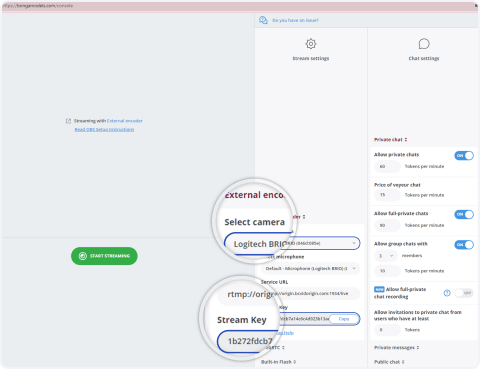Copy the Stream Key
Screen dimensions: 480x369
[344, 319]
